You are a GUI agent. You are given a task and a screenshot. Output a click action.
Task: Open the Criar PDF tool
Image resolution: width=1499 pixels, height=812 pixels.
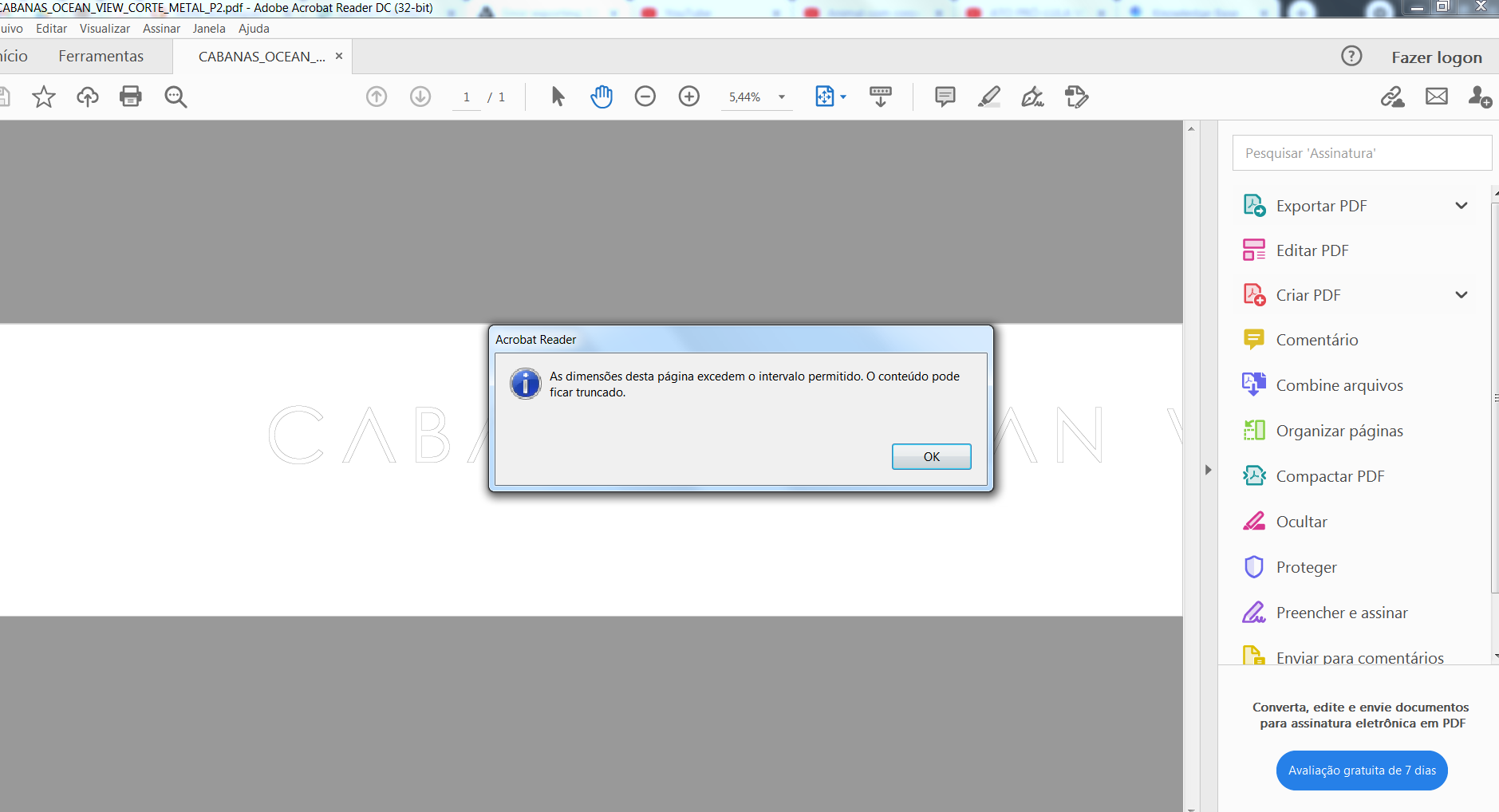1308,295
